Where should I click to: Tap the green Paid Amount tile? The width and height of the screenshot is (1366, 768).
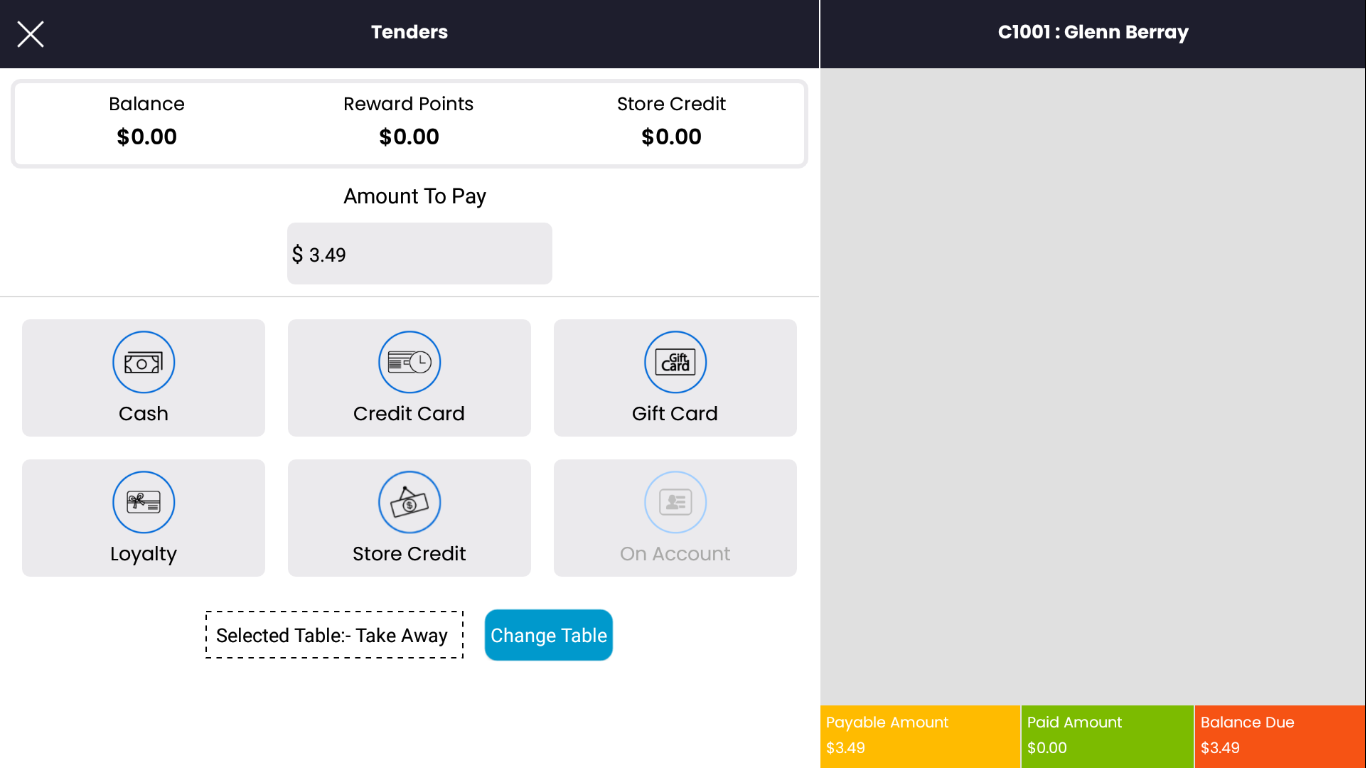(x=1107, y=736)
